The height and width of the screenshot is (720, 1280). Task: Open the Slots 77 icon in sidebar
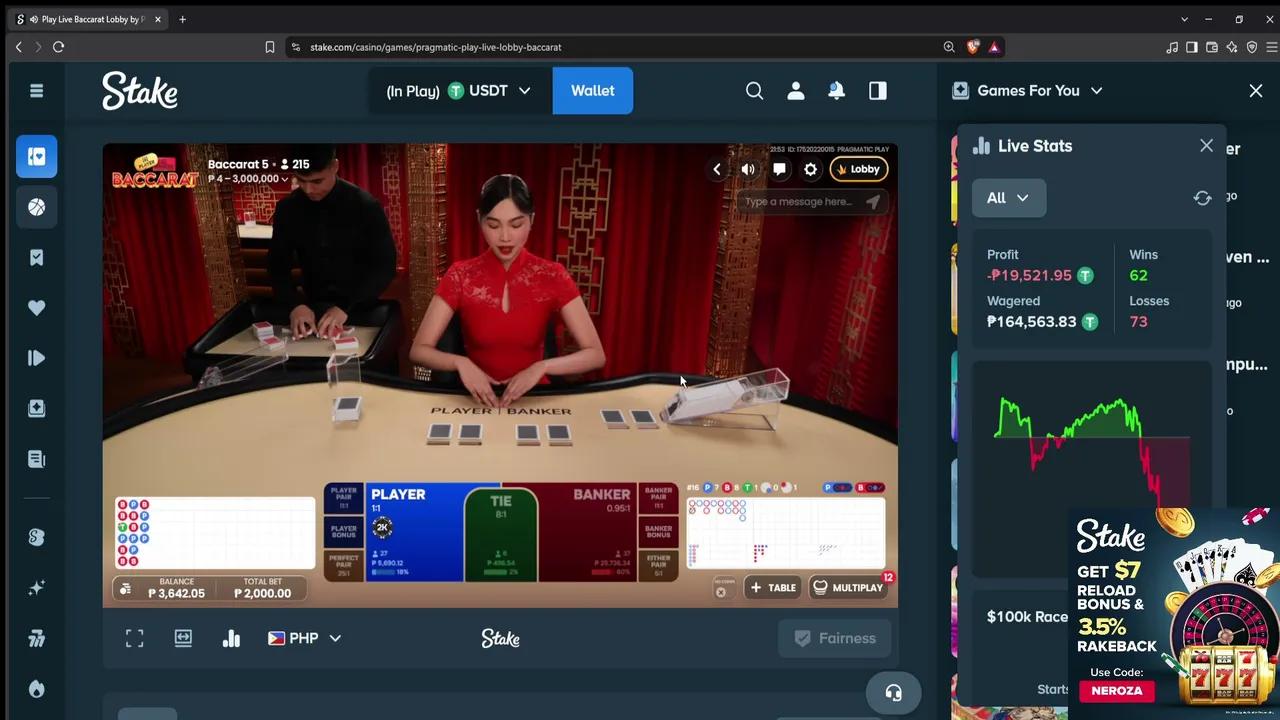[x=37, y=638]
